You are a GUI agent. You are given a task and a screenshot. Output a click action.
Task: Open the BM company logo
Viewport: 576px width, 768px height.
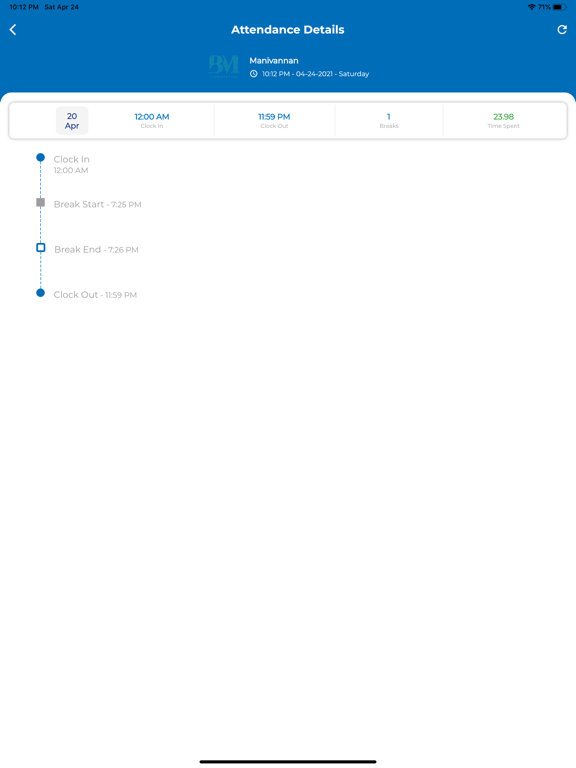[224, 67]
